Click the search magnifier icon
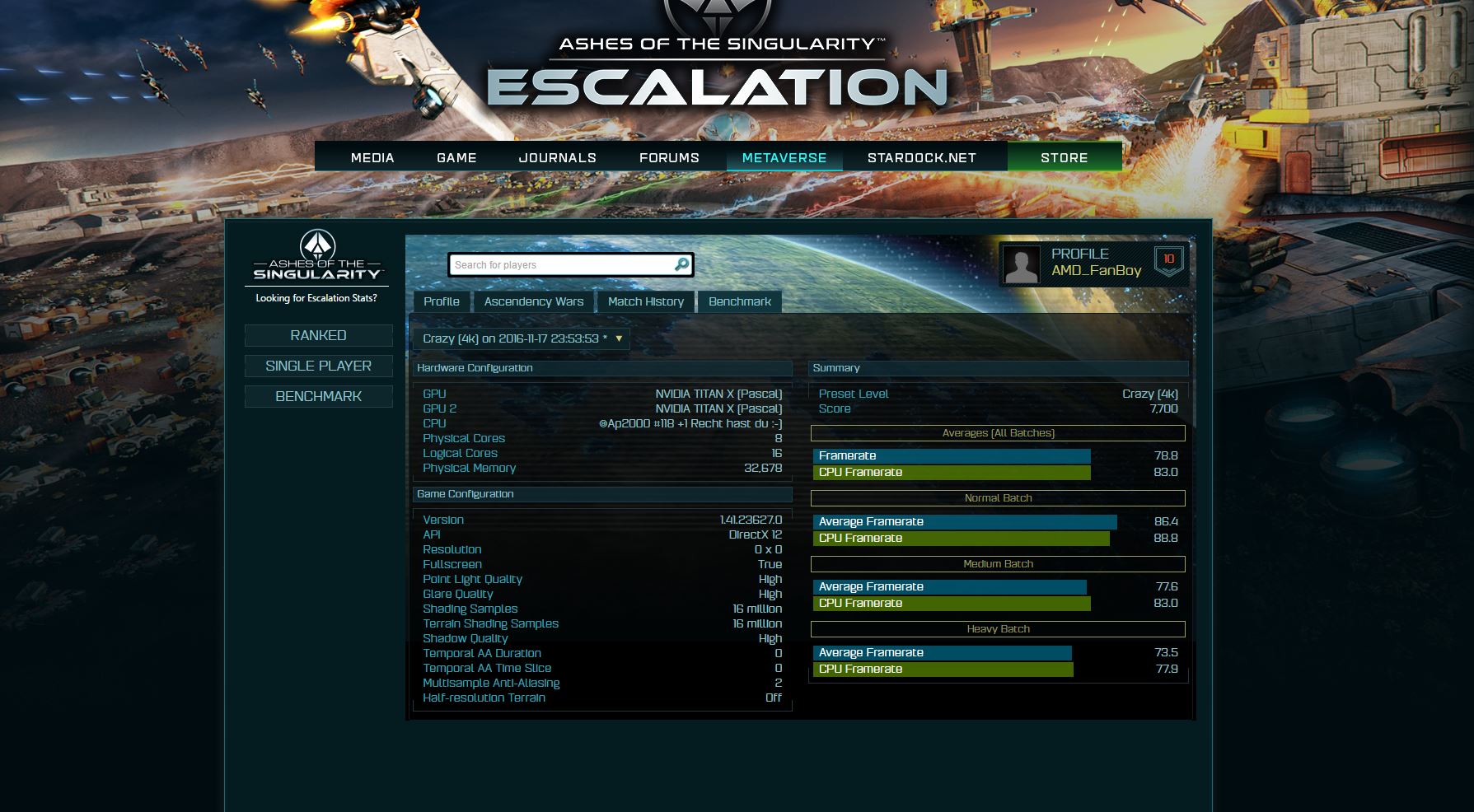The image size is (1474, 812). point(681,264)
